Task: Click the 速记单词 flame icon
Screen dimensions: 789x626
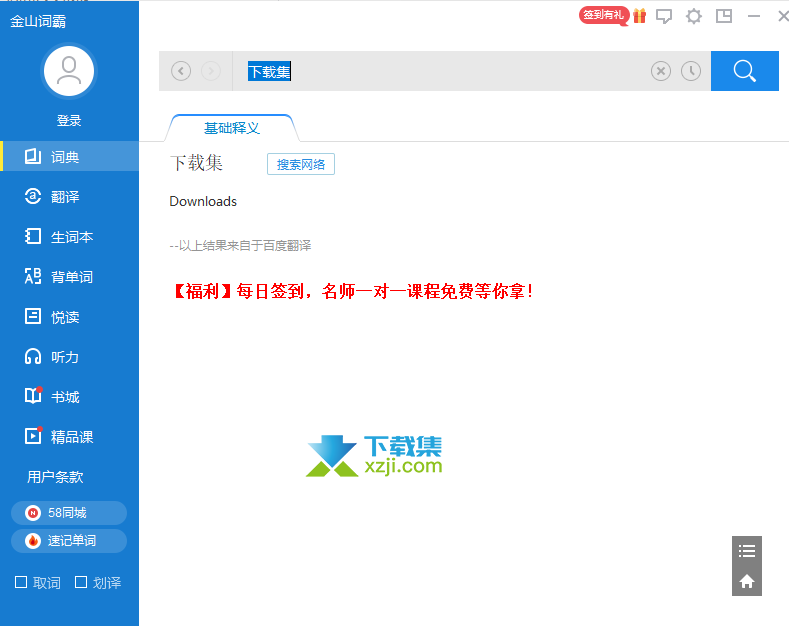Action: [x=33, y=541]
